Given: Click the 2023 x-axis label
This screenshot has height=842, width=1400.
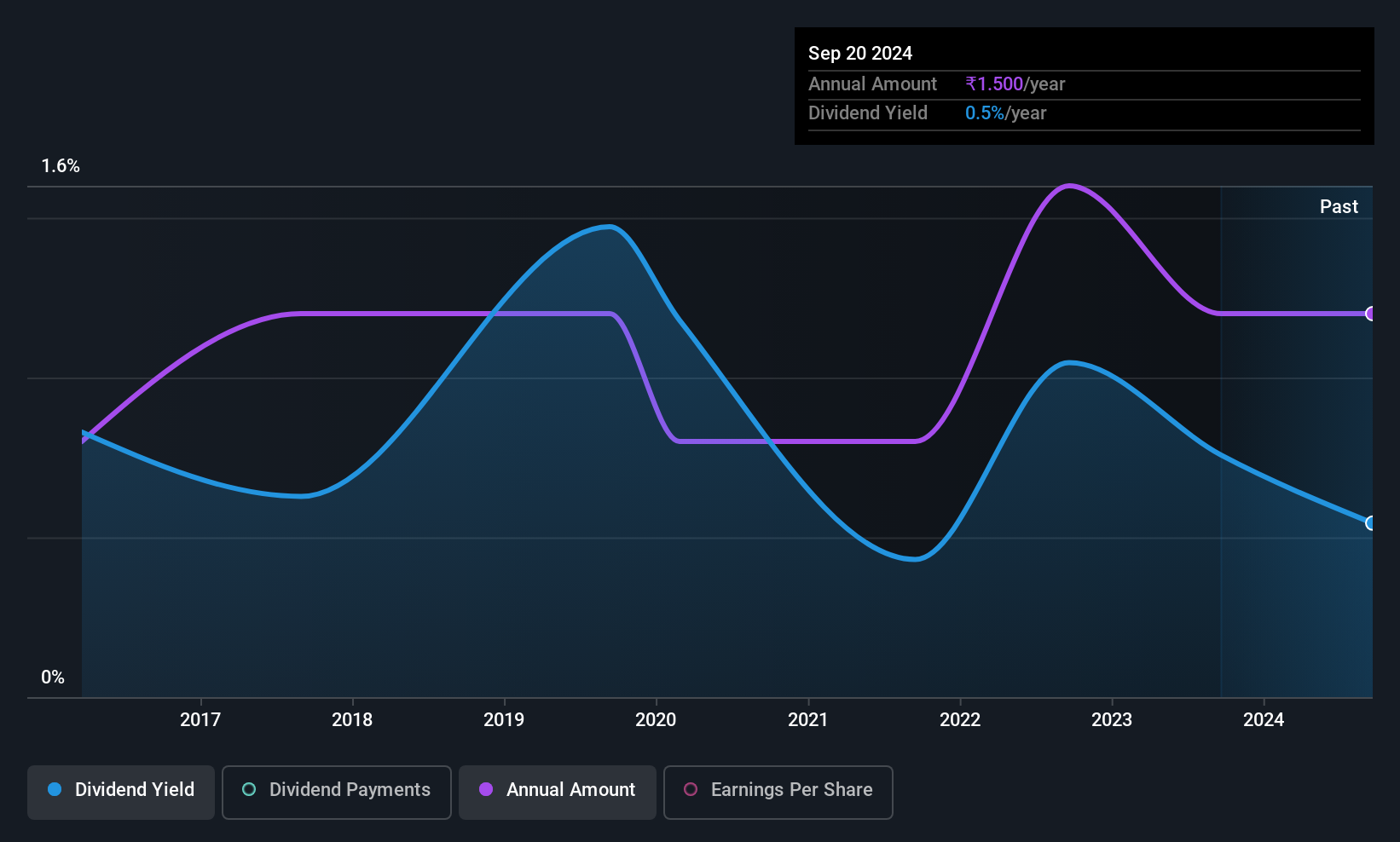Looking at the screenshot, I should (x=1112, y=719).
